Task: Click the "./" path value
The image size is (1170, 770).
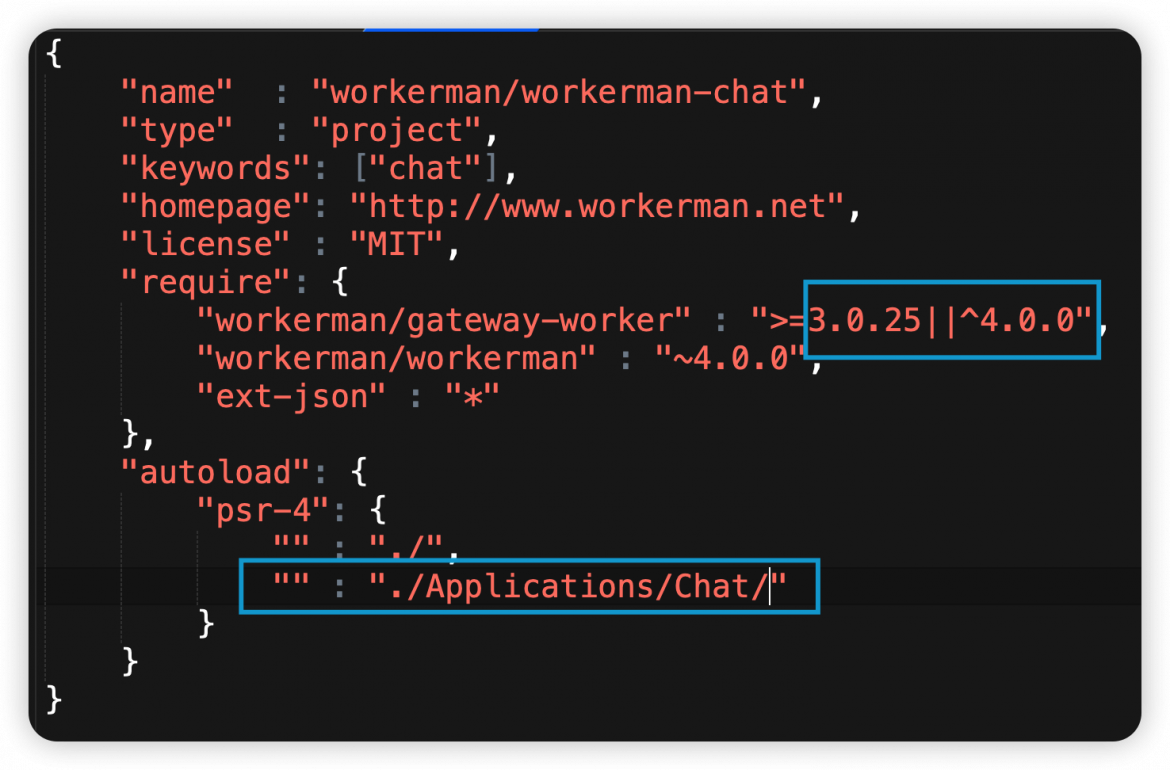Action: coord(407,546)
